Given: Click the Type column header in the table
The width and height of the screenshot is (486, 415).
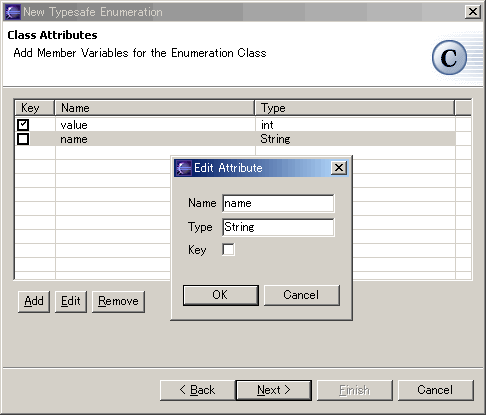Looking at the screenshot, I should coord(355,108).
